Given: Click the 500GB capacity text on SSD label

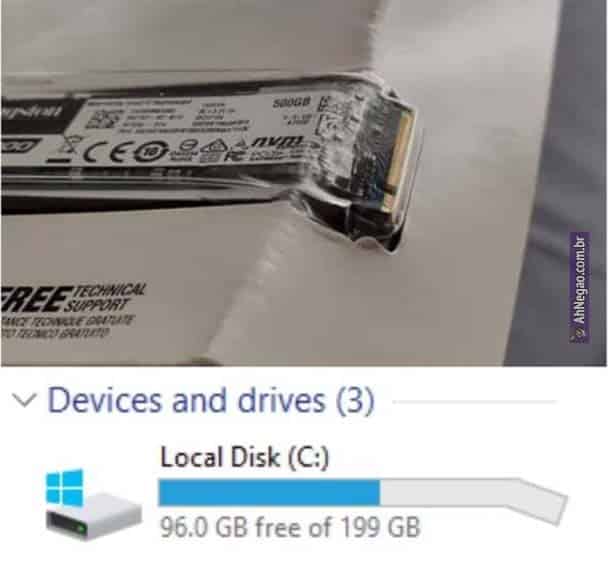Looking at the screenshot, I should [291, 104].
